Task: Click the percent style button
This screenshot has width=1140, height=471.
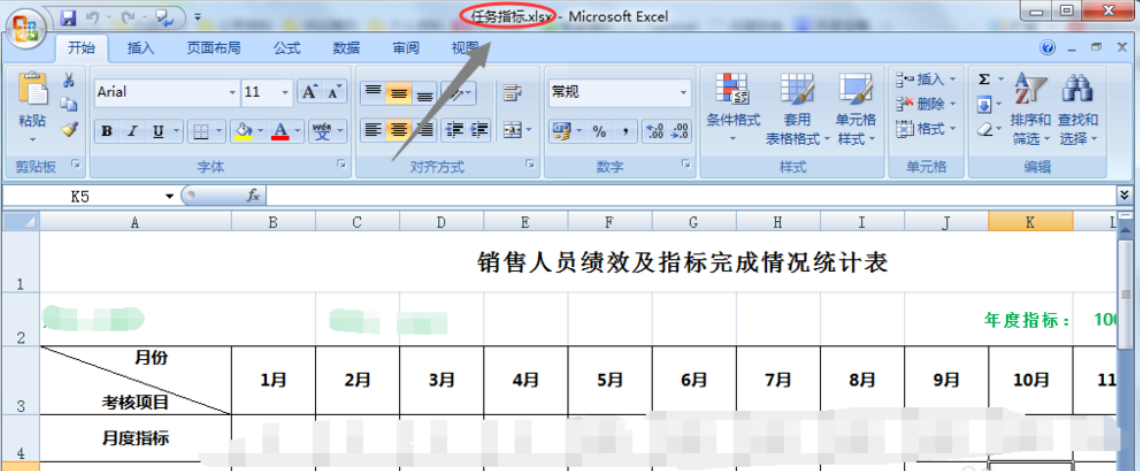Action: (599, 131)
